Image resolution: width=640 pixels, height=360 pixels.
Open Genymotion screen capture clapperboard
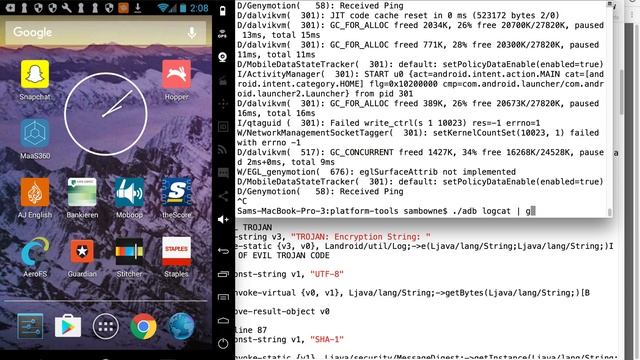coord(223,80)
